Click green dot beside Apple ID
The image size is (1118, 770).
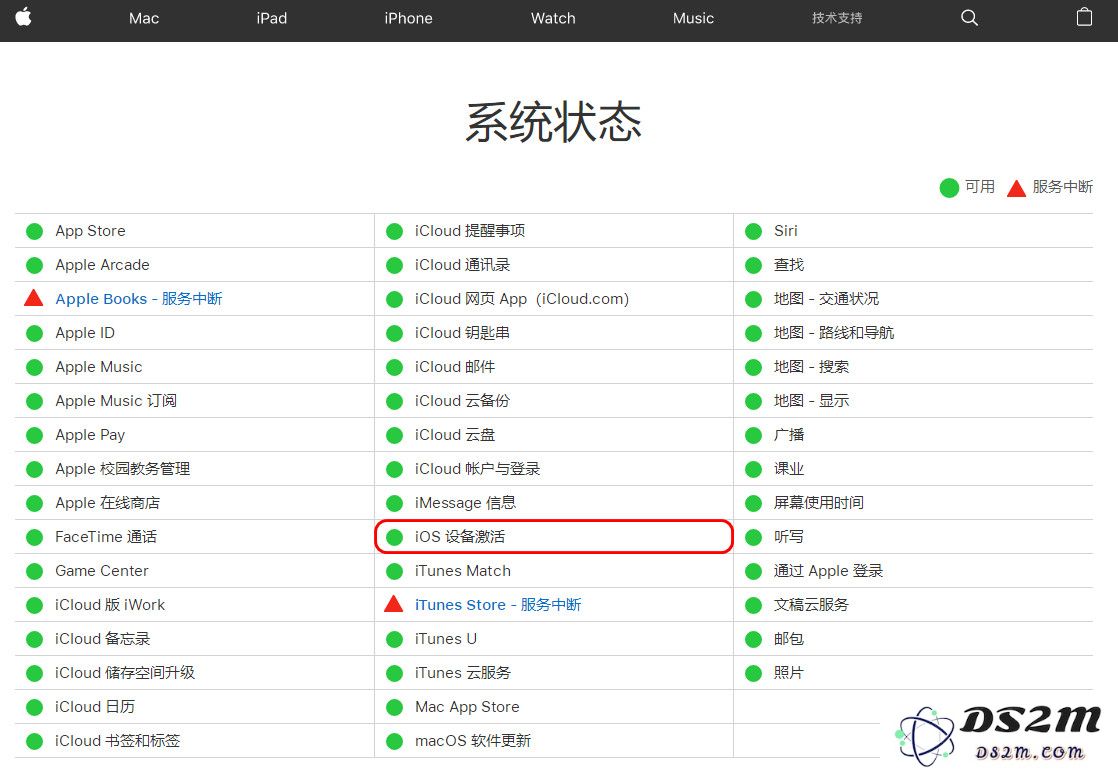(34, 333)
